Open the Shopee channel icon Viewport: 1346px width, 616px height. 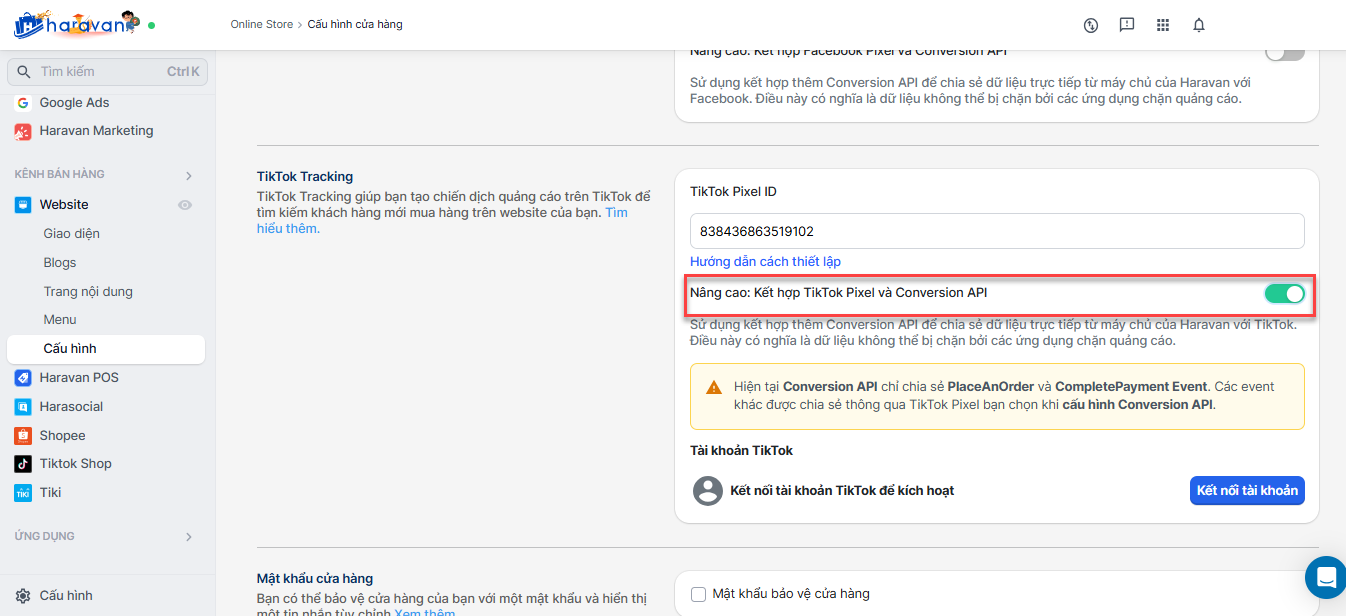click(x=23, y=436)
